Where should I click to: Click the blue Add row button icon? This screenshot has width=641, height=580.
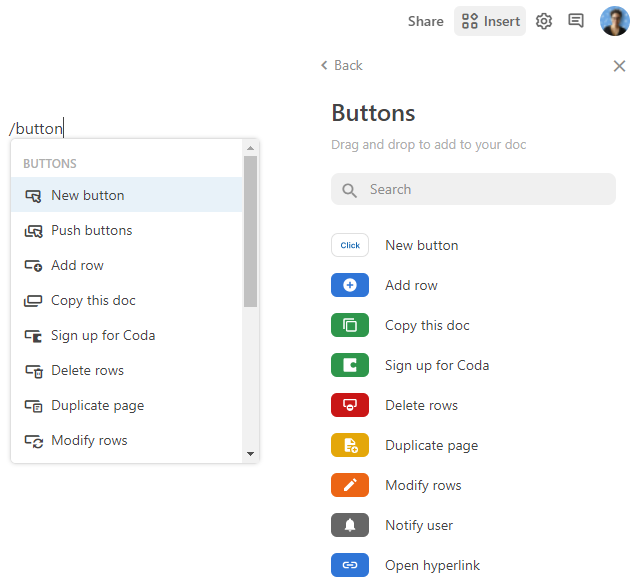coord(349,285)
